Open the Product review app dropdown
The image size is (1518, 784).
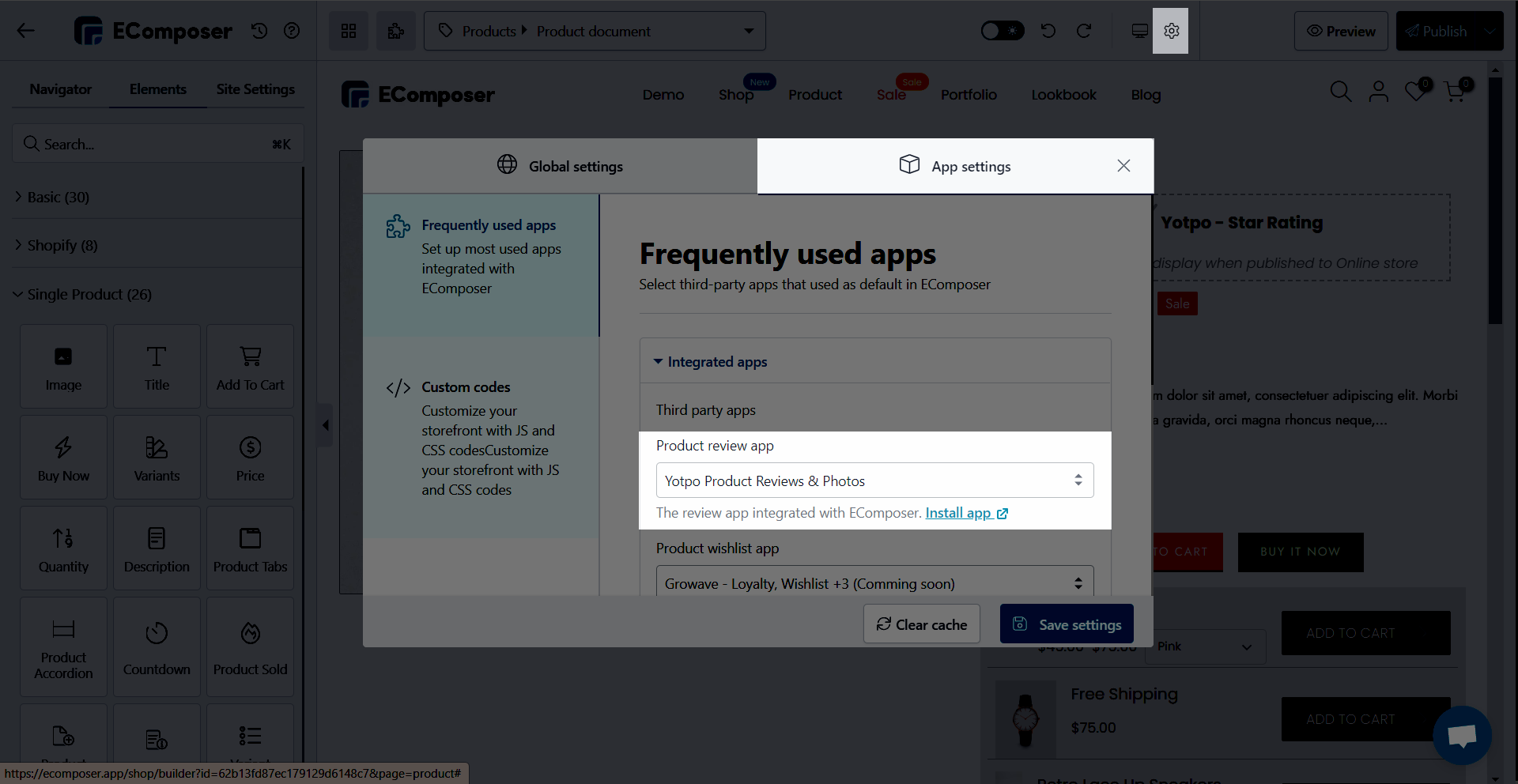tap(875, 481)
